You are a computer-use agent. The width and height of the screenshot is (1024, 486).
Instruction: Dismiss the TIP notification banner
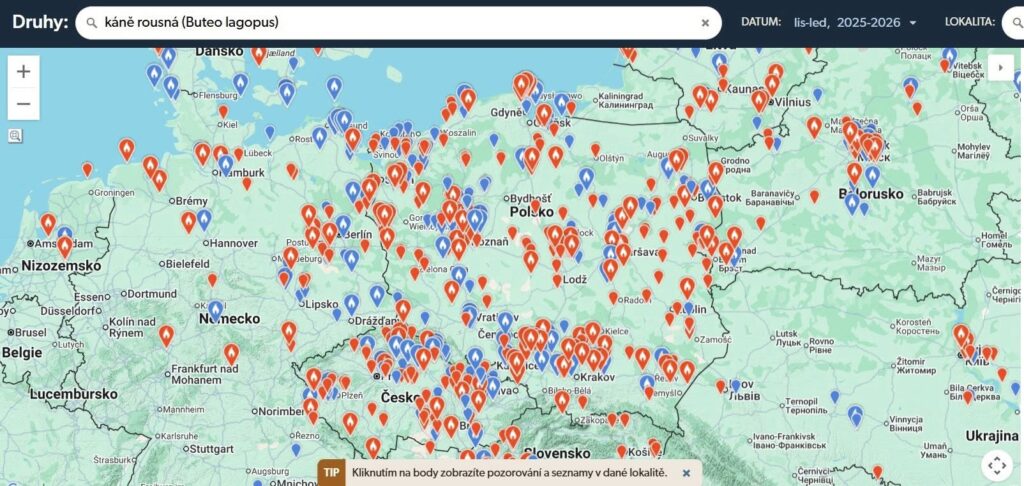(x=686, y=472)
